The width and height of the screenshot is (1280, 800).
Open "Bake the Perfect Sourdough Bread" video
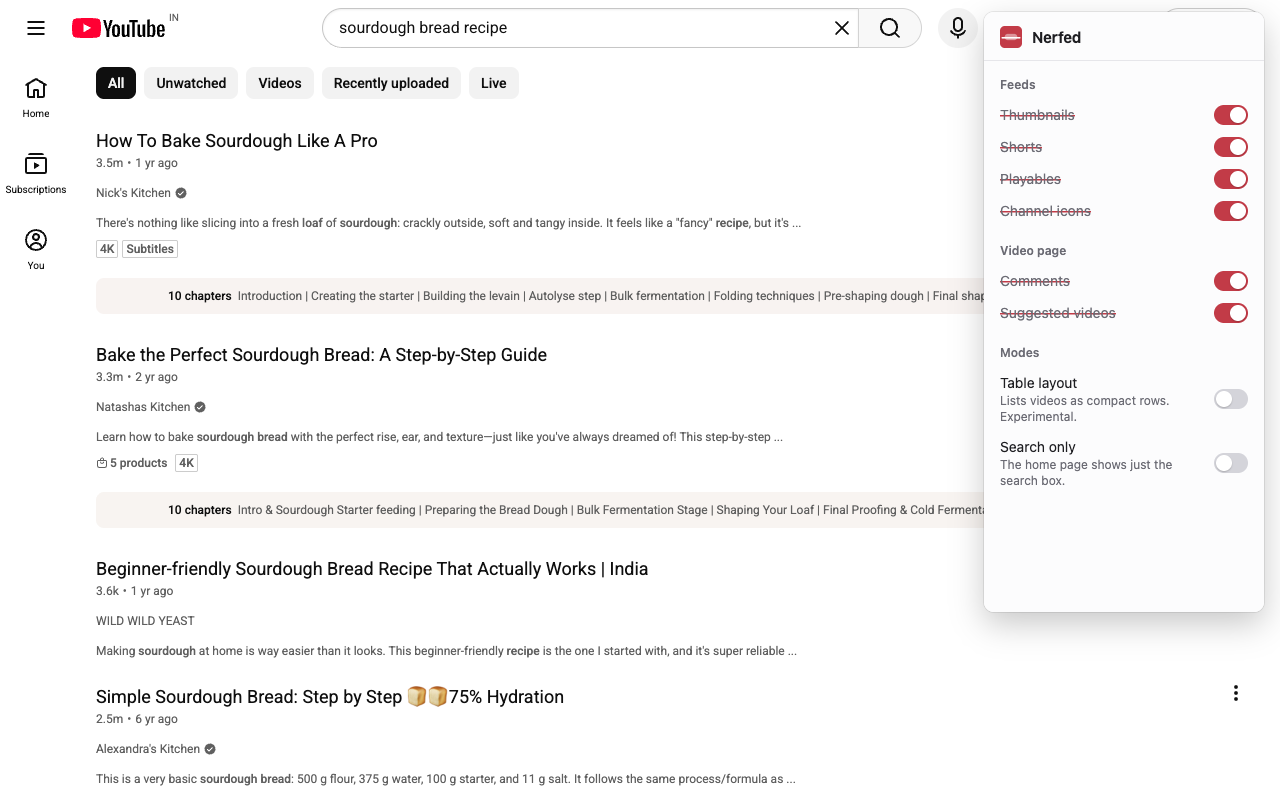coord(321,355)
